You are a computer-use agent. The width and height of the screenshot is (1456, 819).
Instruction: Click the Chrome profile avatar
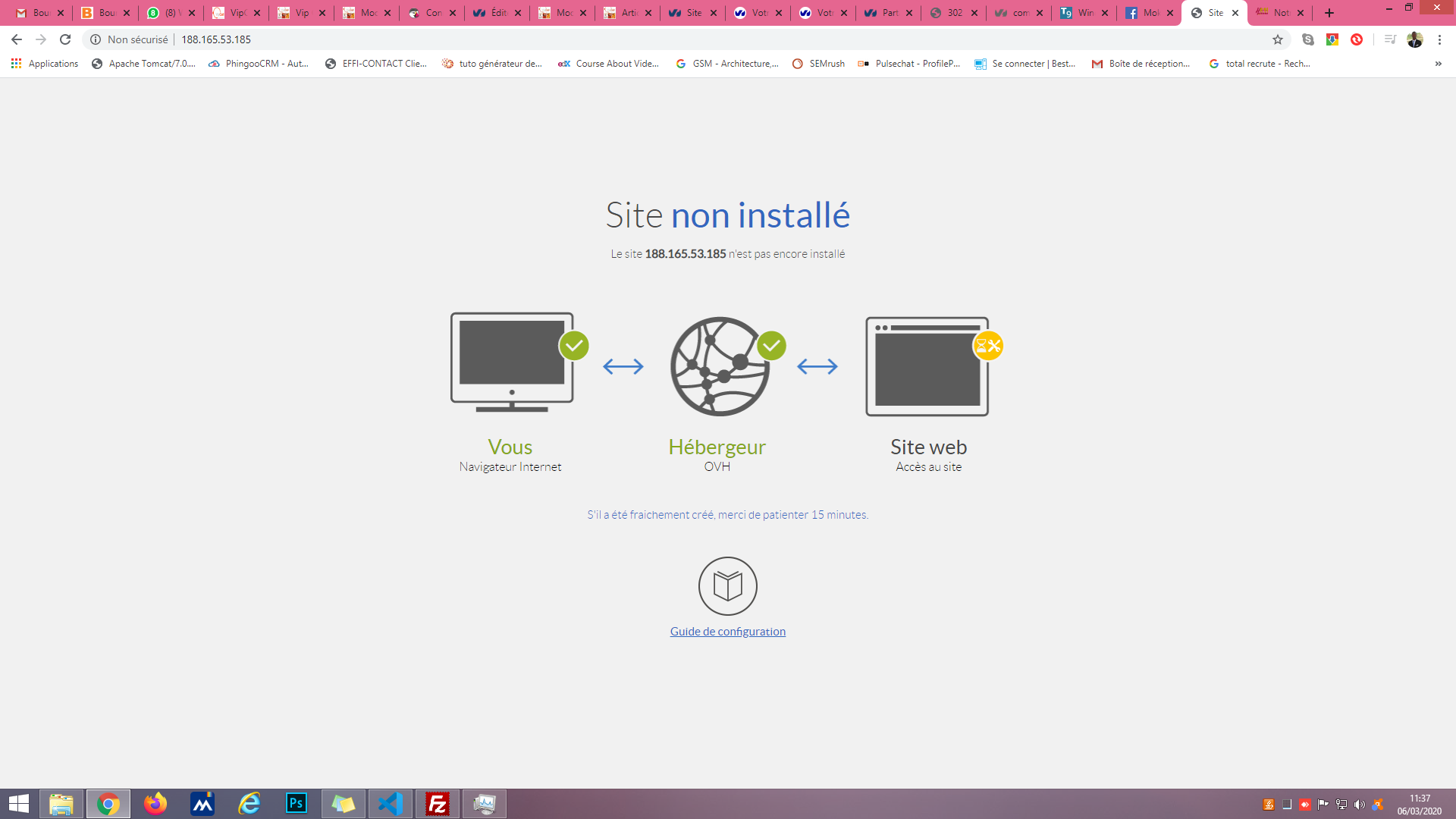pos(1415,39)
